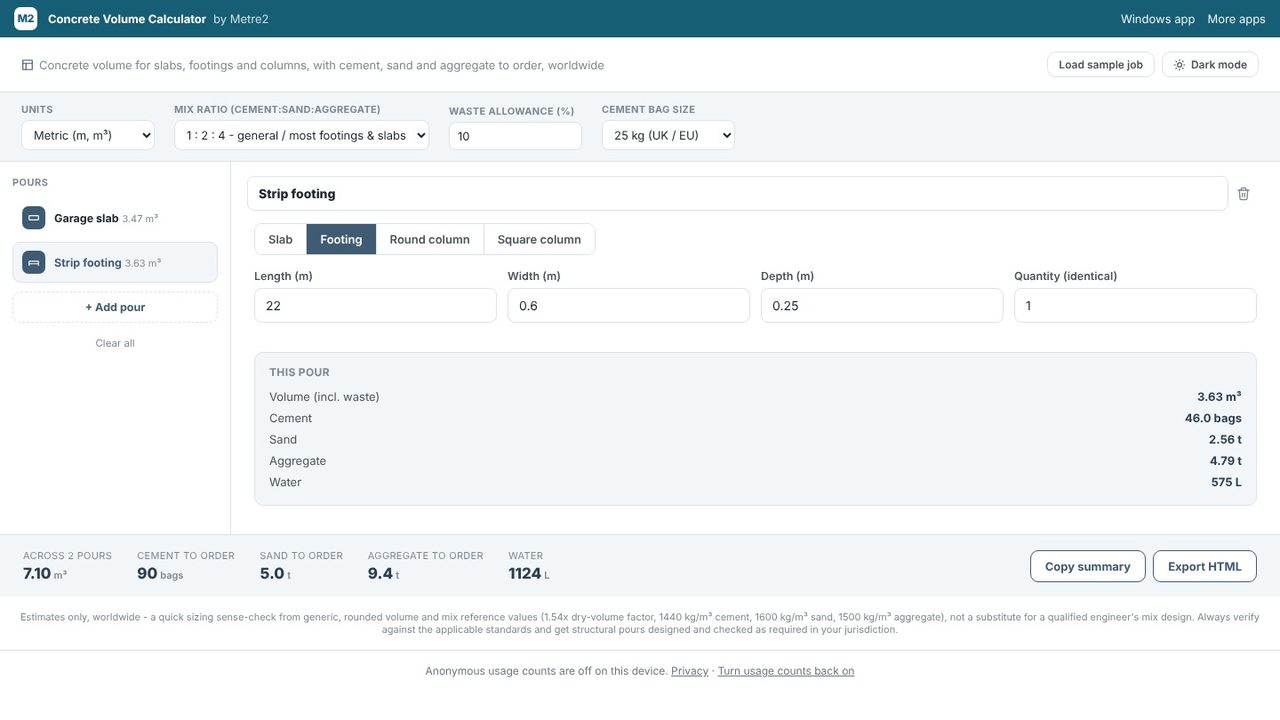The image size is (1280, 720).
Task: Click the Length (m) input field
Action: click(x=375, y=306)
